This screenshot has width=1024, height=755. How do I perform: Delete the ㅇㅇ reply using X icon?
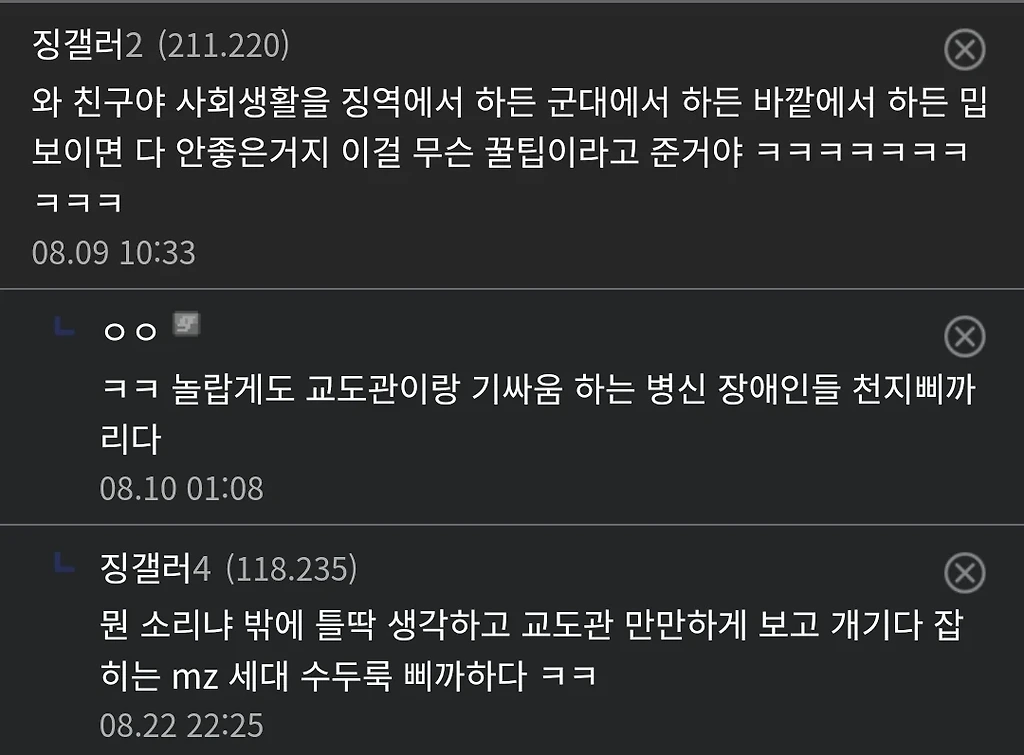(965, 337)
